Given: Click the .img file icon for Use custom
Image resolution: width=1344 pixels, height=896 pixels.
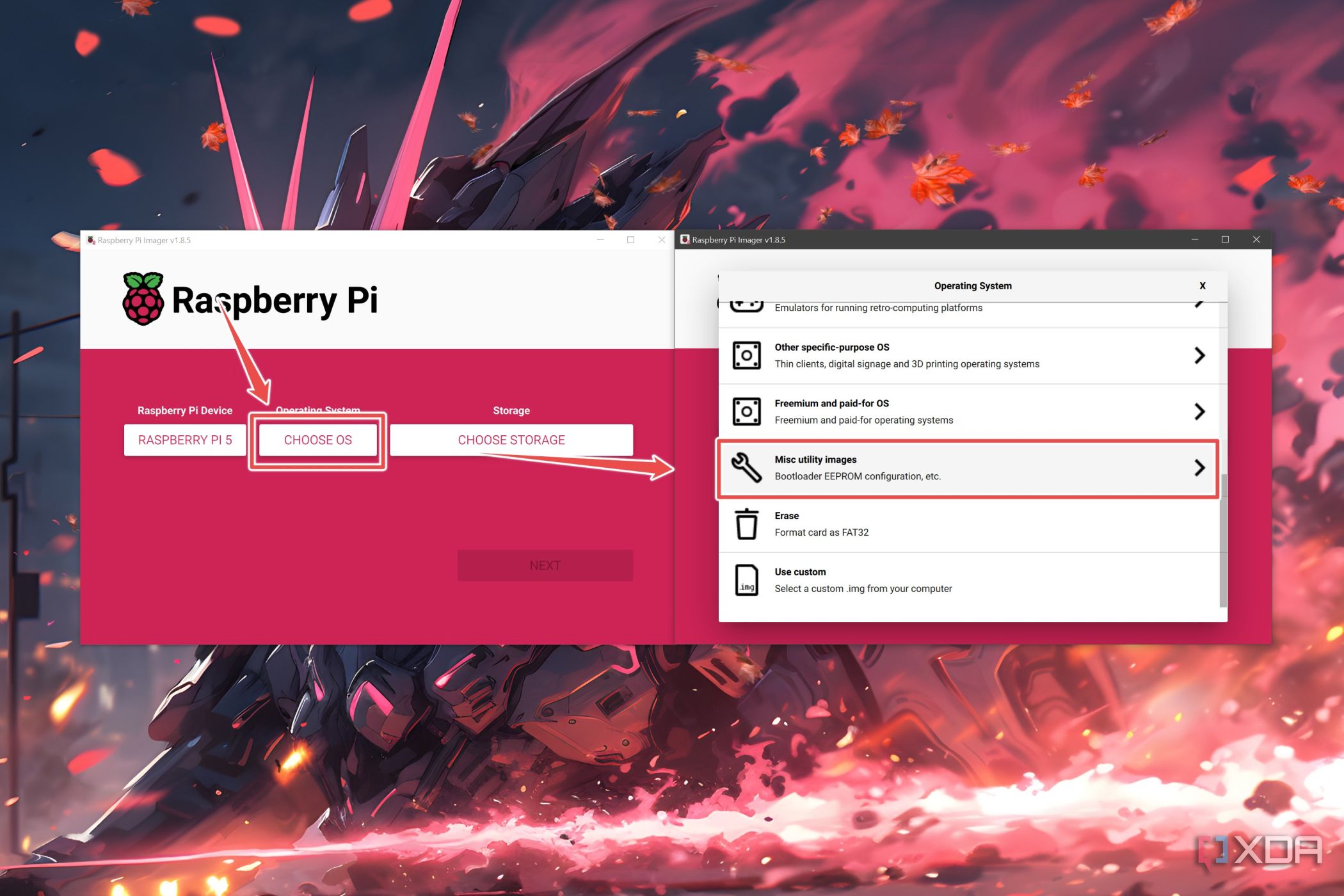Looking at the screenshot, I should pyautogui.click(x=746, y=579).
